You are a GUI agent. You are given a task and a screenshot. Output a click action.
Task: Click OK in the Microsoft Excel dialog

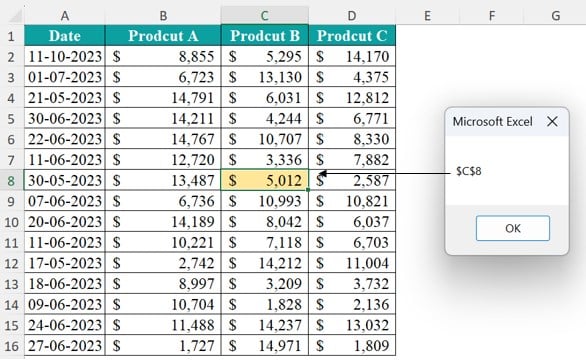513,228
